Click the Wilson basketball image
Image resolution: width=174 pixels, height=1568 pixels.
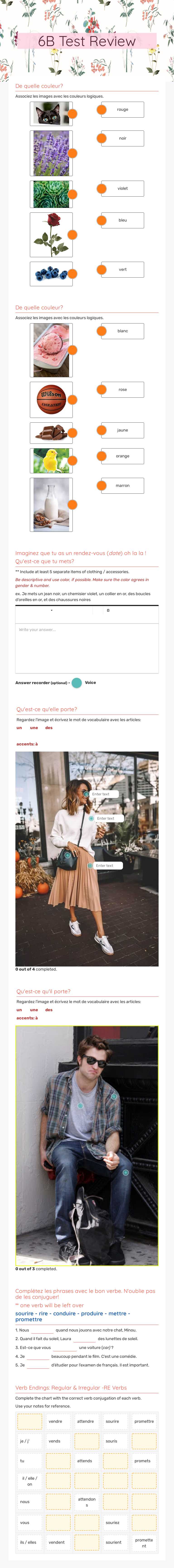point(51,400)
